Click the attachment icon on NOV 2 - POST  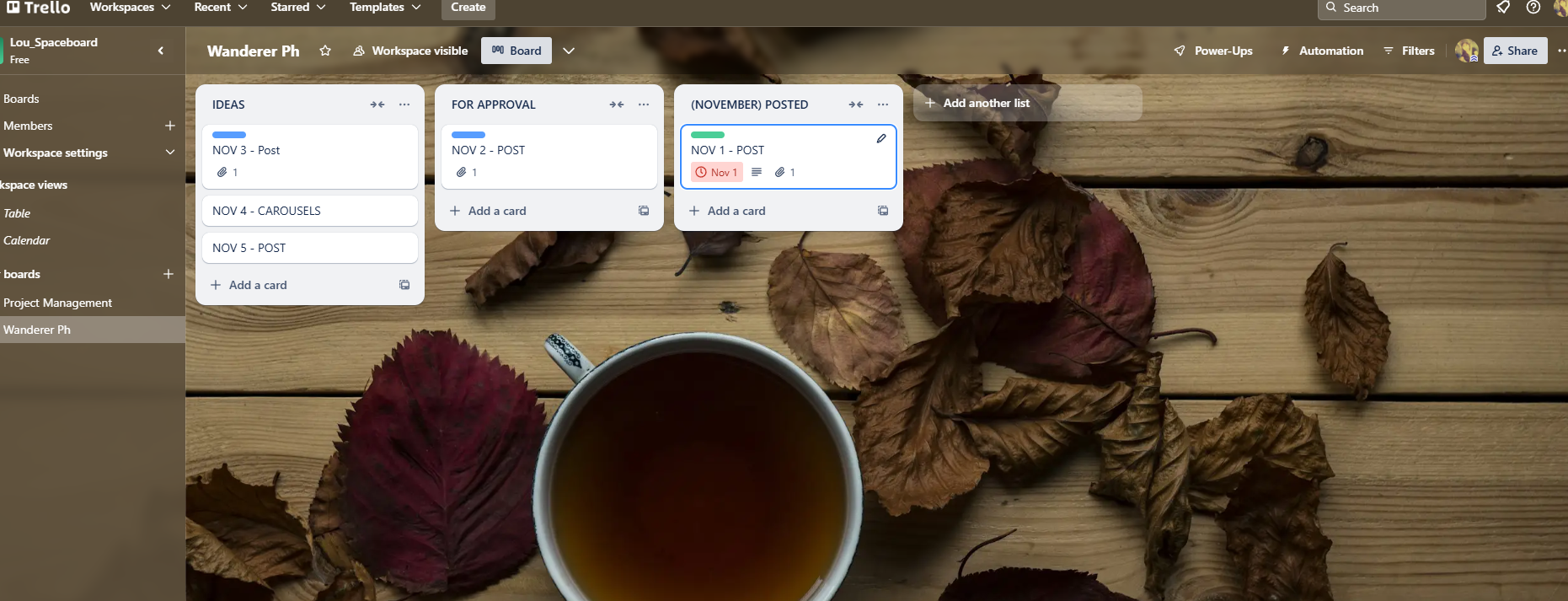462,172
